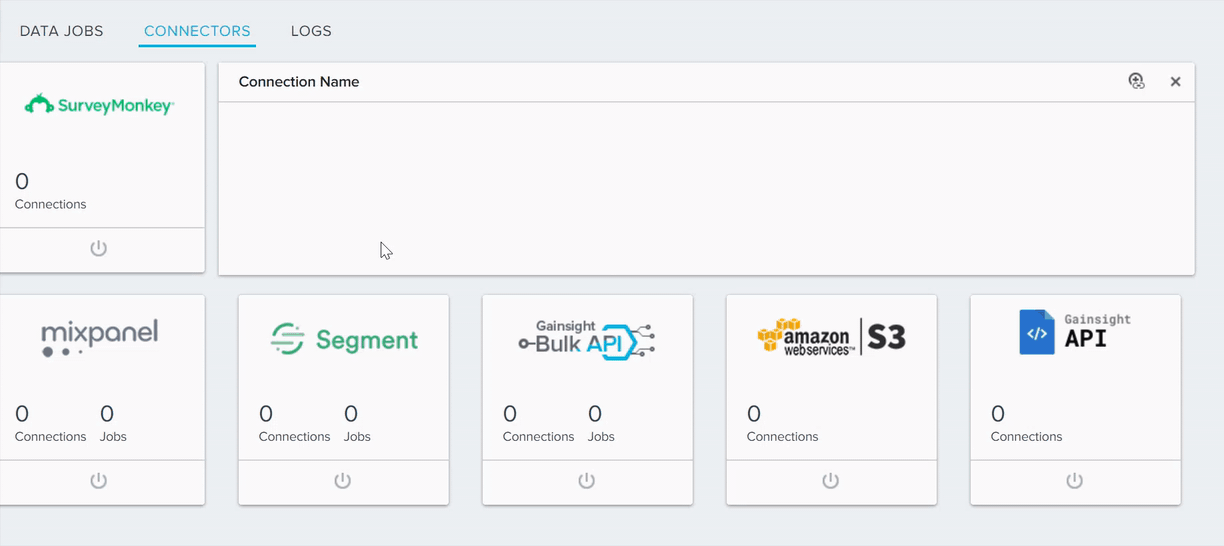Screen dimensions: 1224x546
Task: Open Segment Jobs count
Action: point(357,424)
